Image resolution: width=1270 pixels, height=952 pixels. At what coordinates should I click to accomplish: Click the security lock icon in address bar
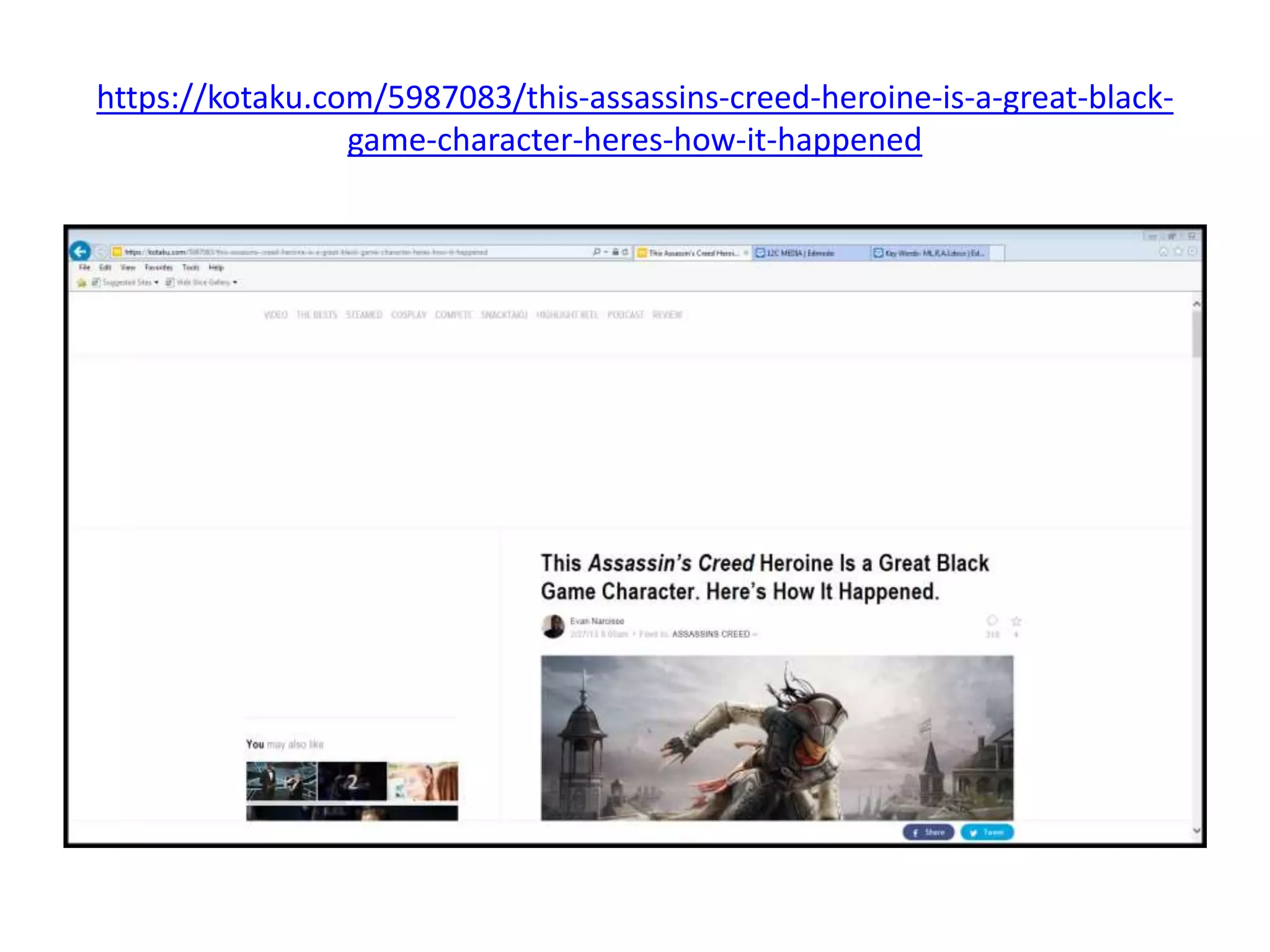[615, 252]
